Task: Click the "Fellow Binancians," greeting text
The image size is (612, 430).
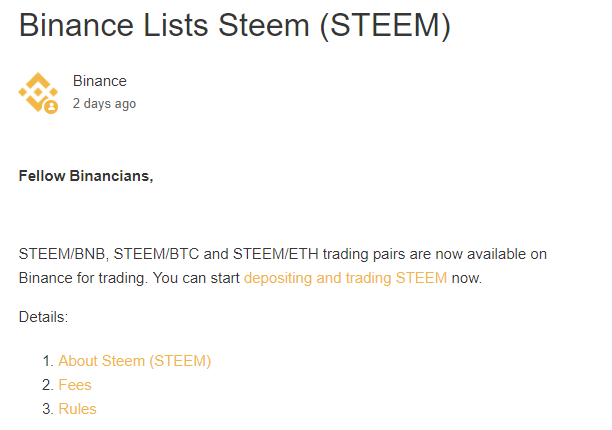Action: [86, 176]
